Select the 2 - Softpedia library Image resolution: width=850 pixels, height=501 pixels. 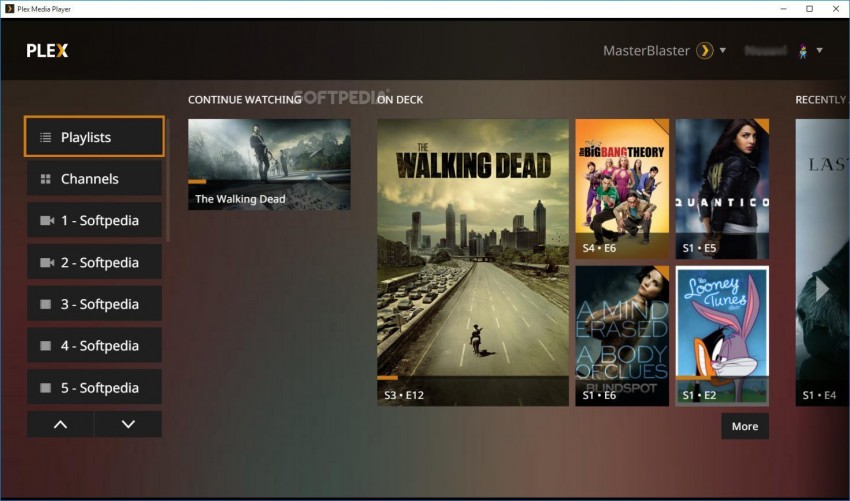(x=94, y=262)
